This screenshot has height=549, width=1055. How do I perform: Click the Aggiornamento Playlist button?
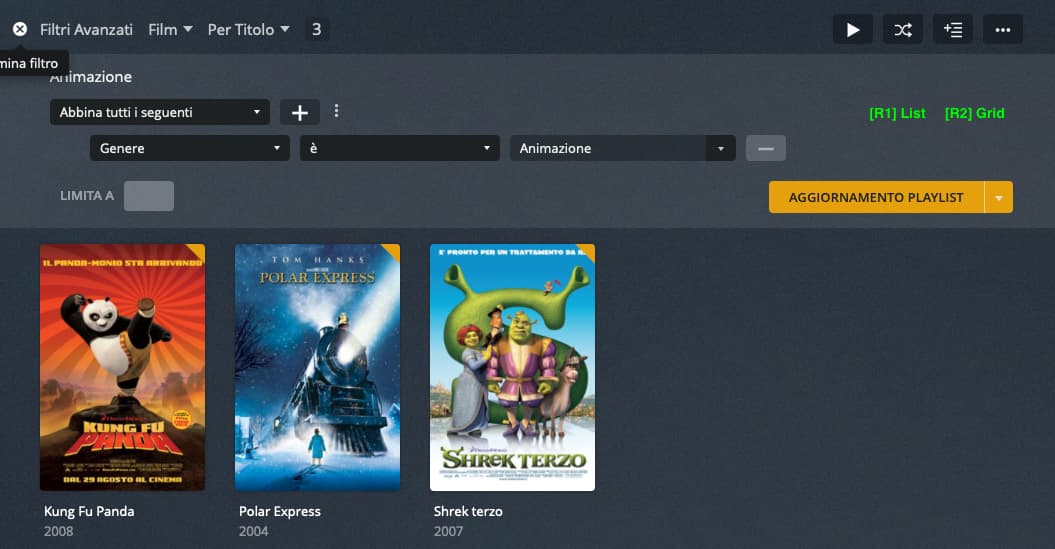tap(876, 197)
